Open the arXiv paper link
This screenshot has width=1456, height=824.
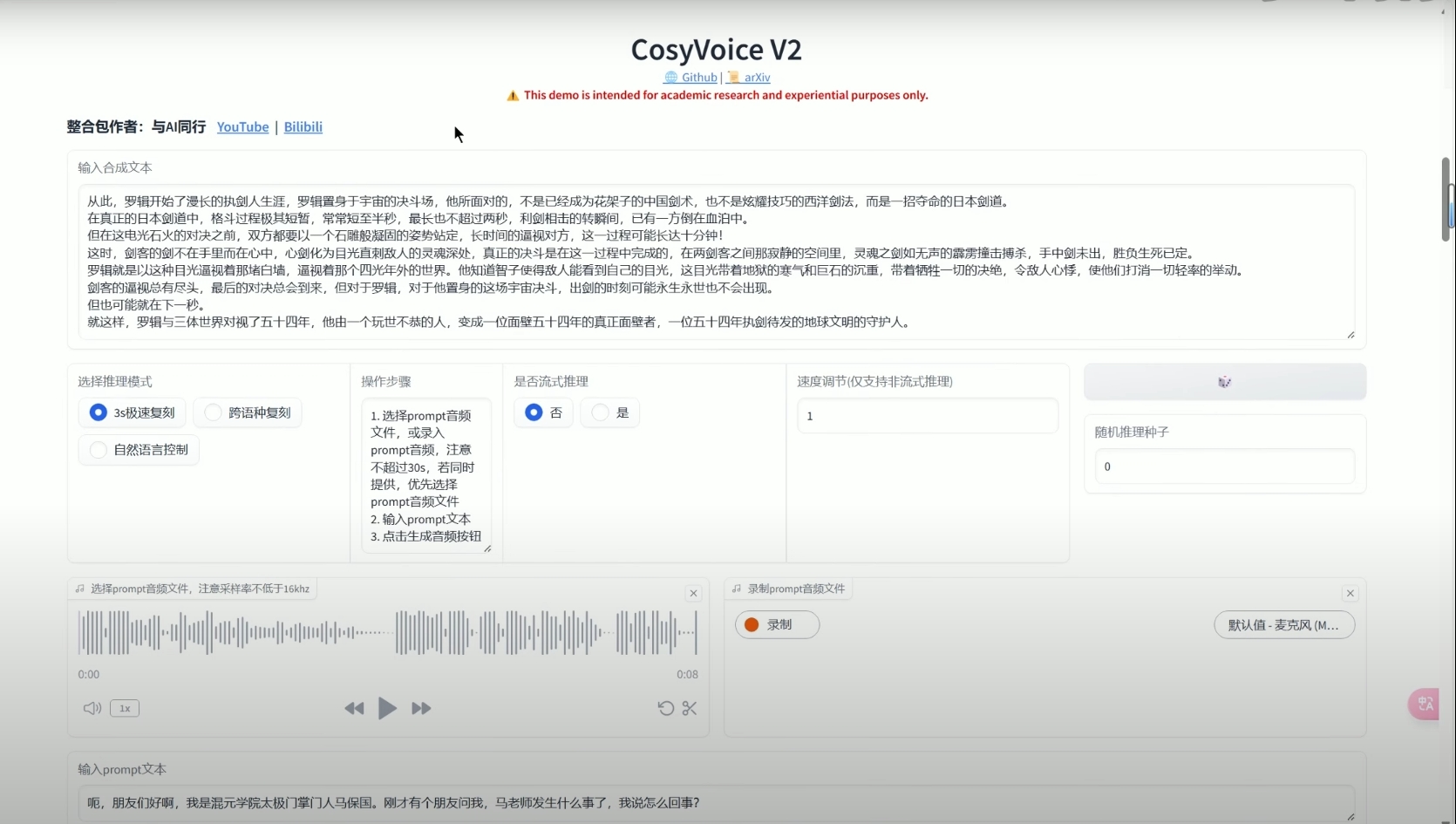tap(757, 77)
